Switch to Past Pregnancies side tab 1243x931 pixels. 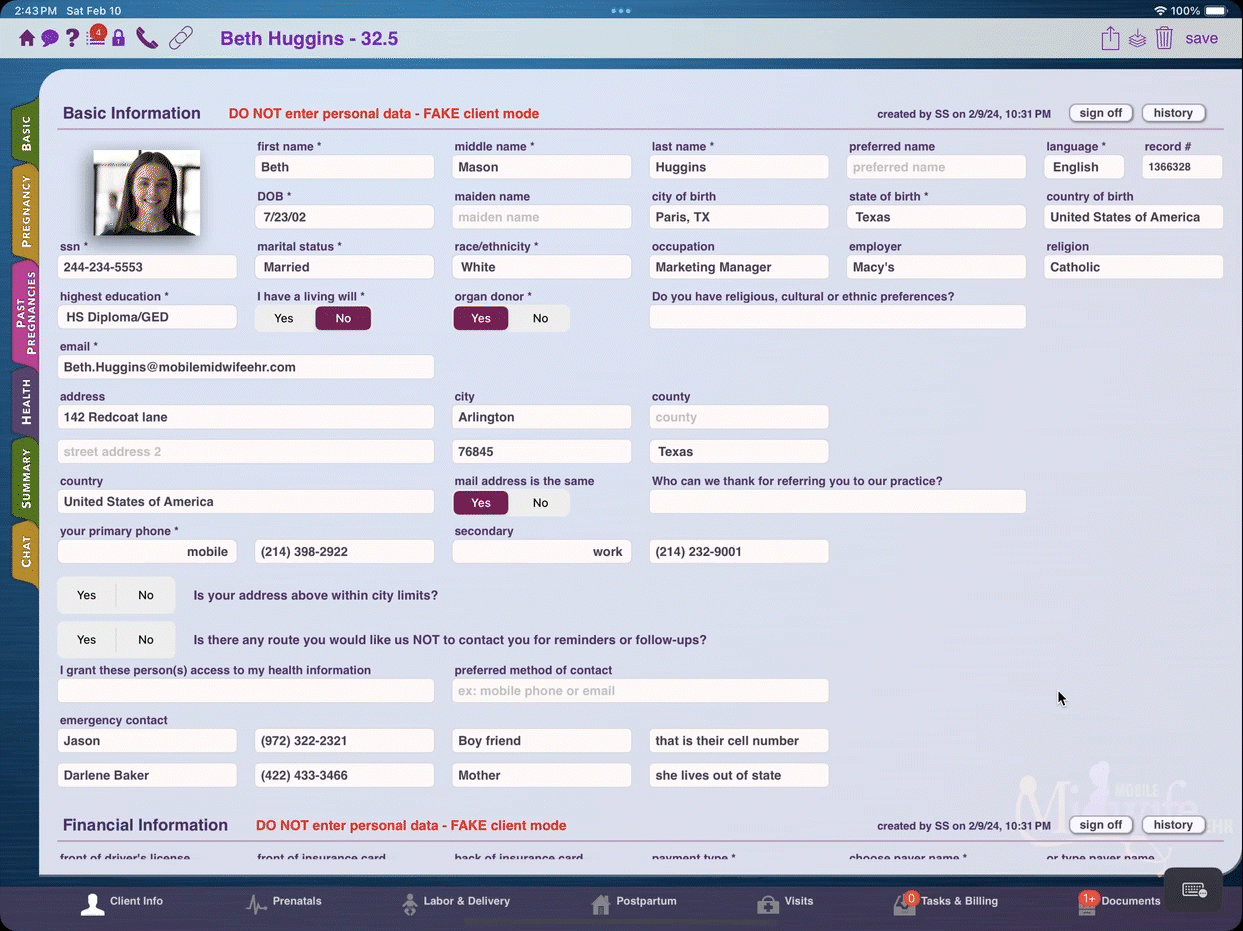click(26, 315)
